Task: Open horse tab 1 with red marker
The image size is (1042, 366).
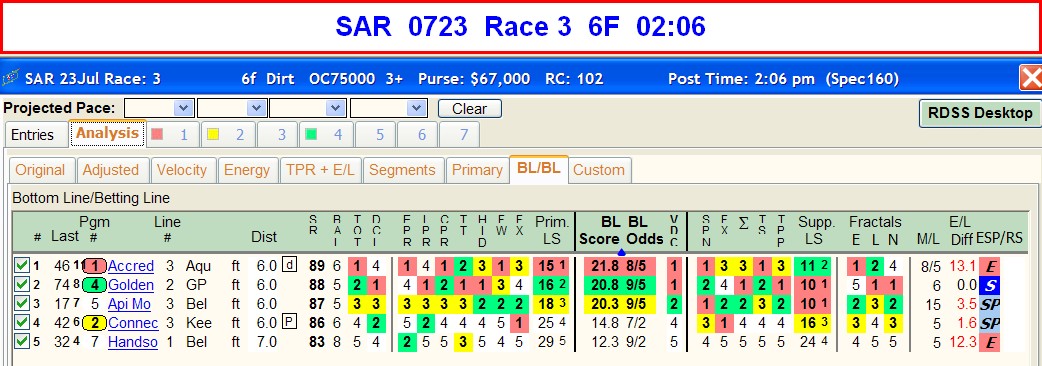Action: coord(173,135)
